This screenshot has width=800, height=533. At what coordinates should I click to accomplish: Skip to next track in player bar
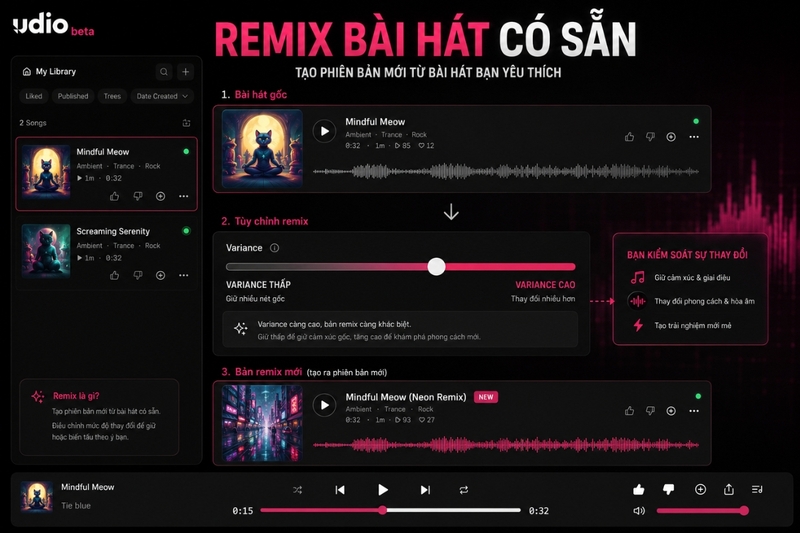click(425, 490)
